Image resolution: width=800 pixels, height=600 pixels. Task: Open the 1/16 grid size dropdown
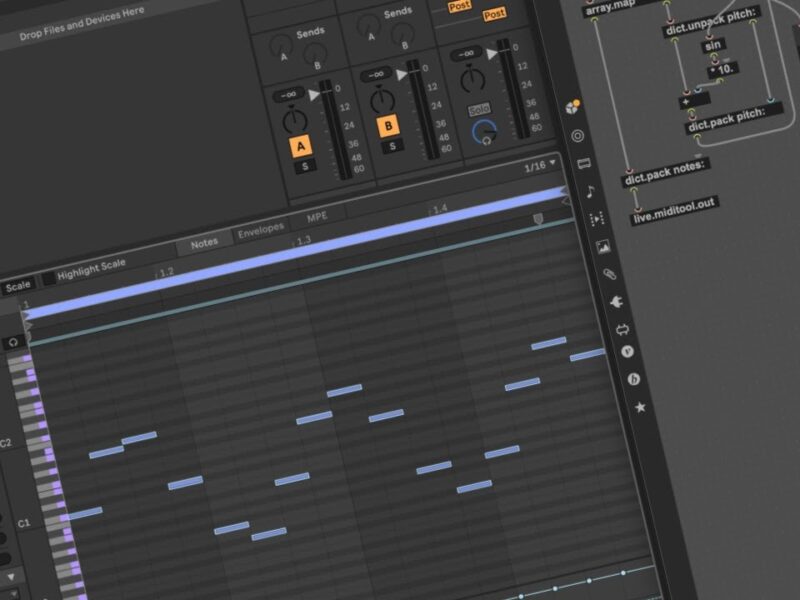540,166
